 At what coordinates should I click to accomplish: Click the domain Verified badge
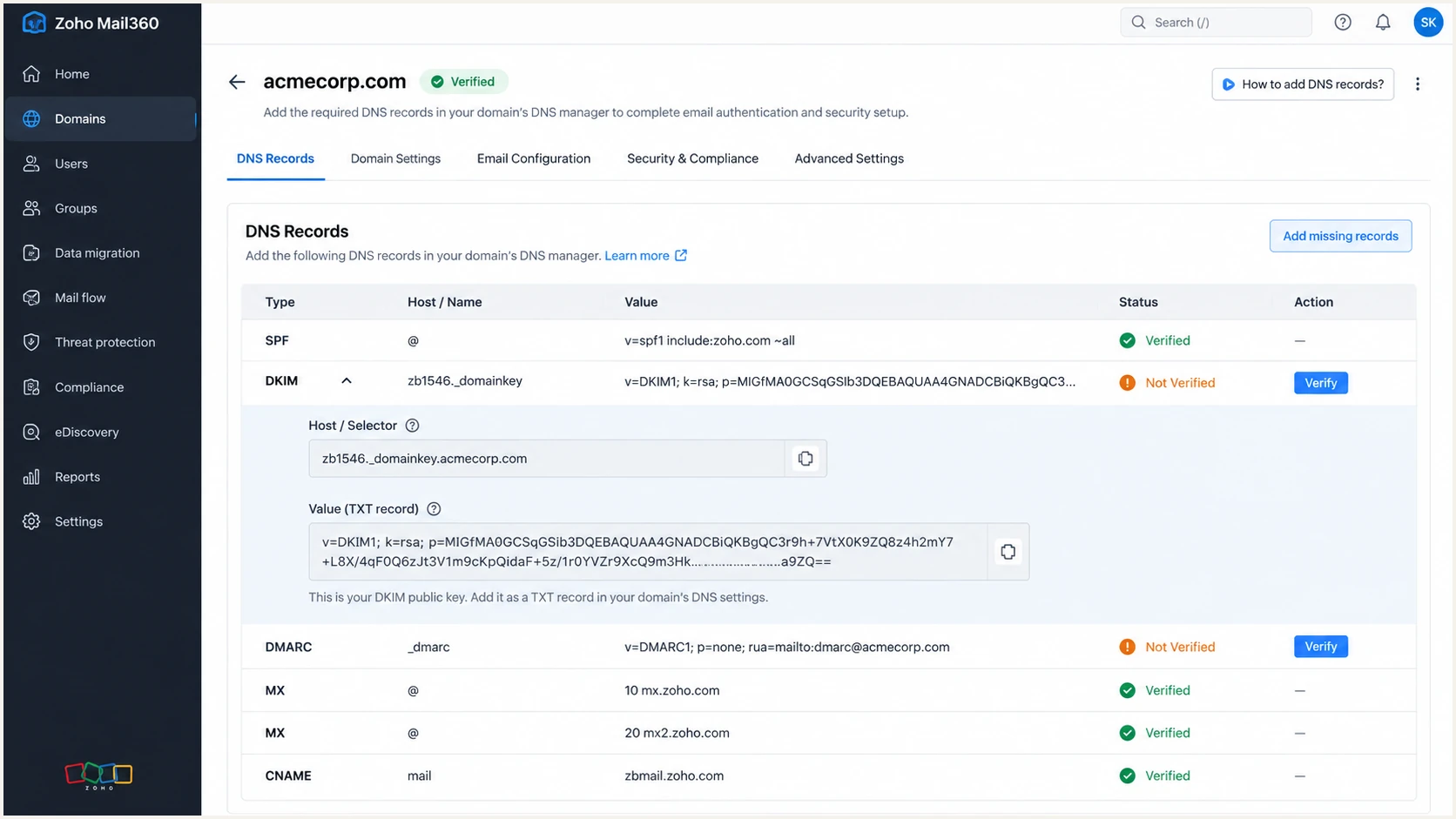tap(463, 82)
